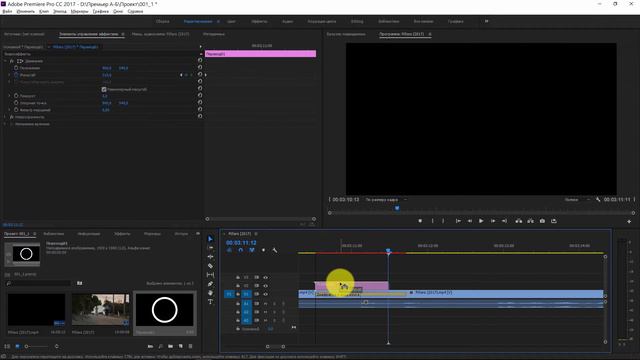Expand Rotation parameter options
This screenshot has height=360, width=640.
click(10, 96)
